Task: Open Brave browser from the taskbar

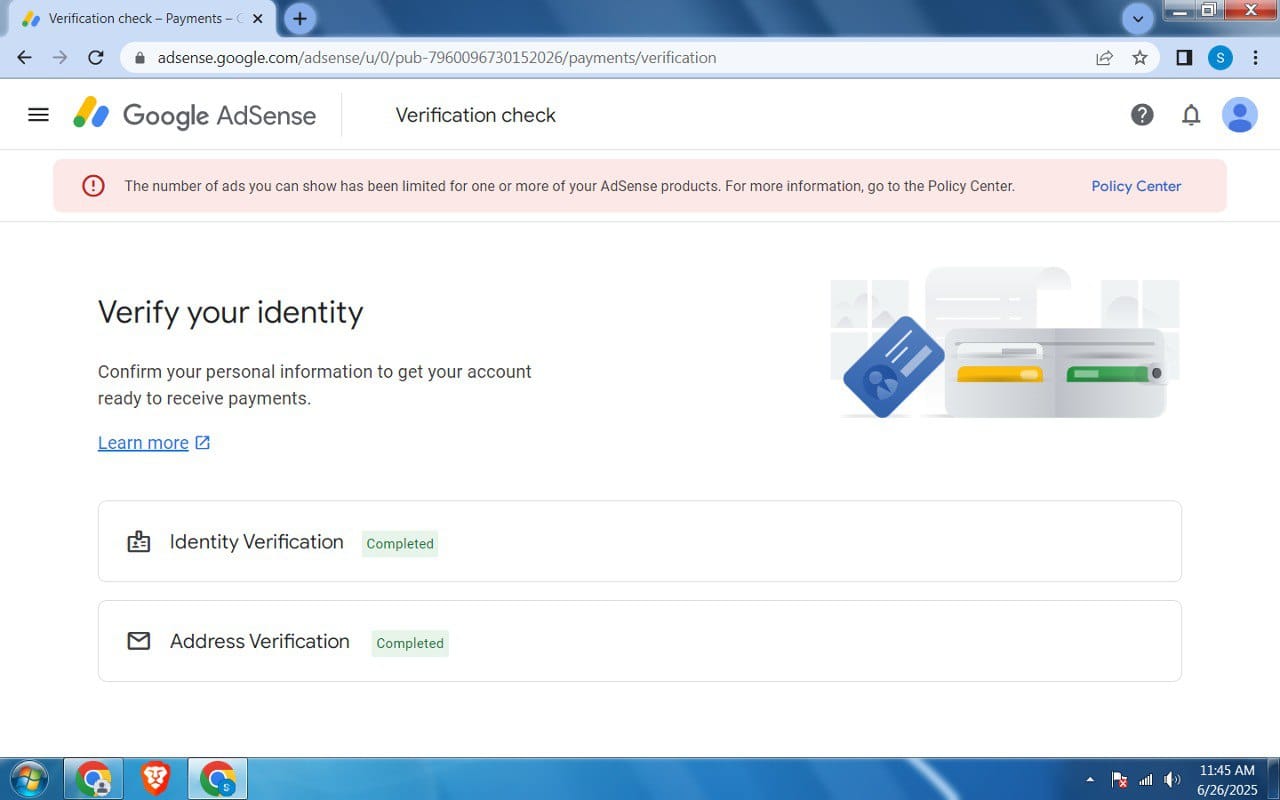Action: coord(155,779)
